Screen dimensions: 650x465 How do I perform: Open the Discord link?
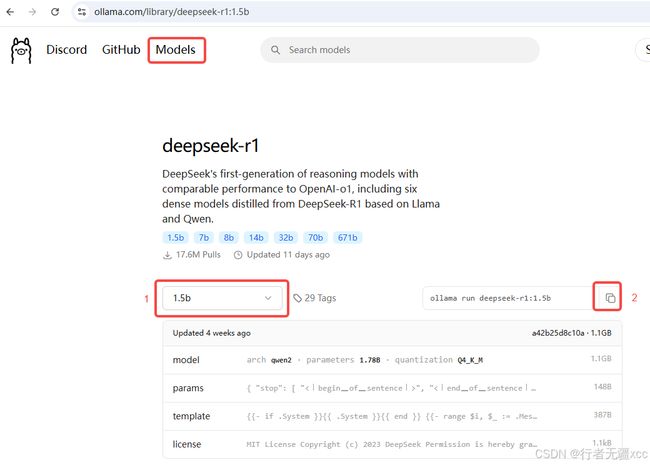point(66,50)
